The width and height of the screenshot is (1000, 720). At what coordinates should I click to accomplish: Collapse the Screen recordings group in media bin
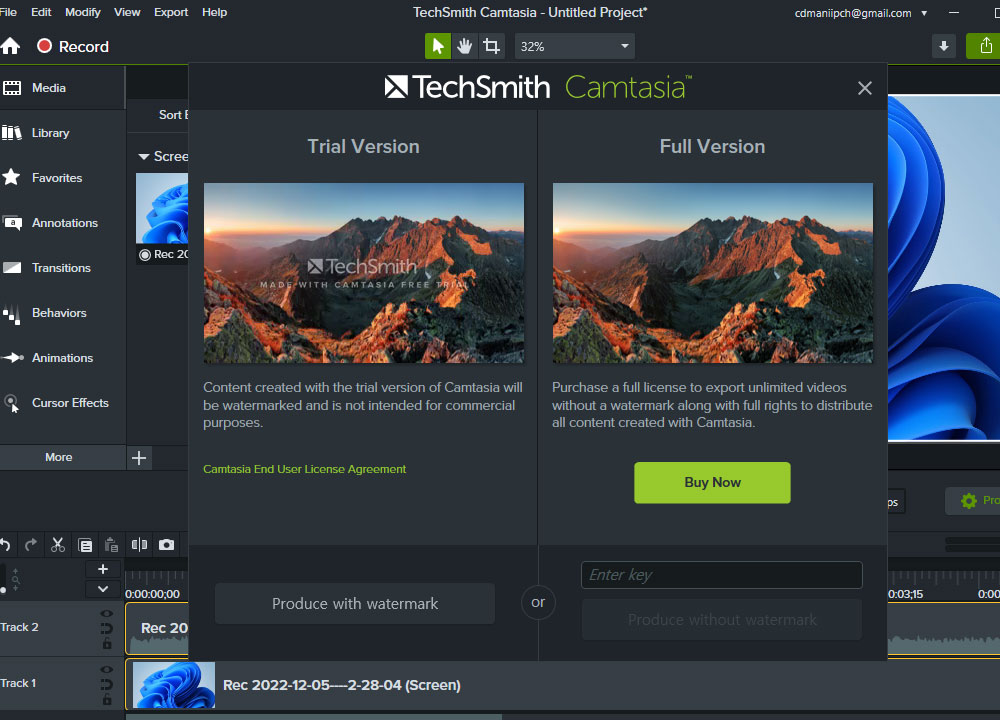pyautogui.click(x=144, y=156)
